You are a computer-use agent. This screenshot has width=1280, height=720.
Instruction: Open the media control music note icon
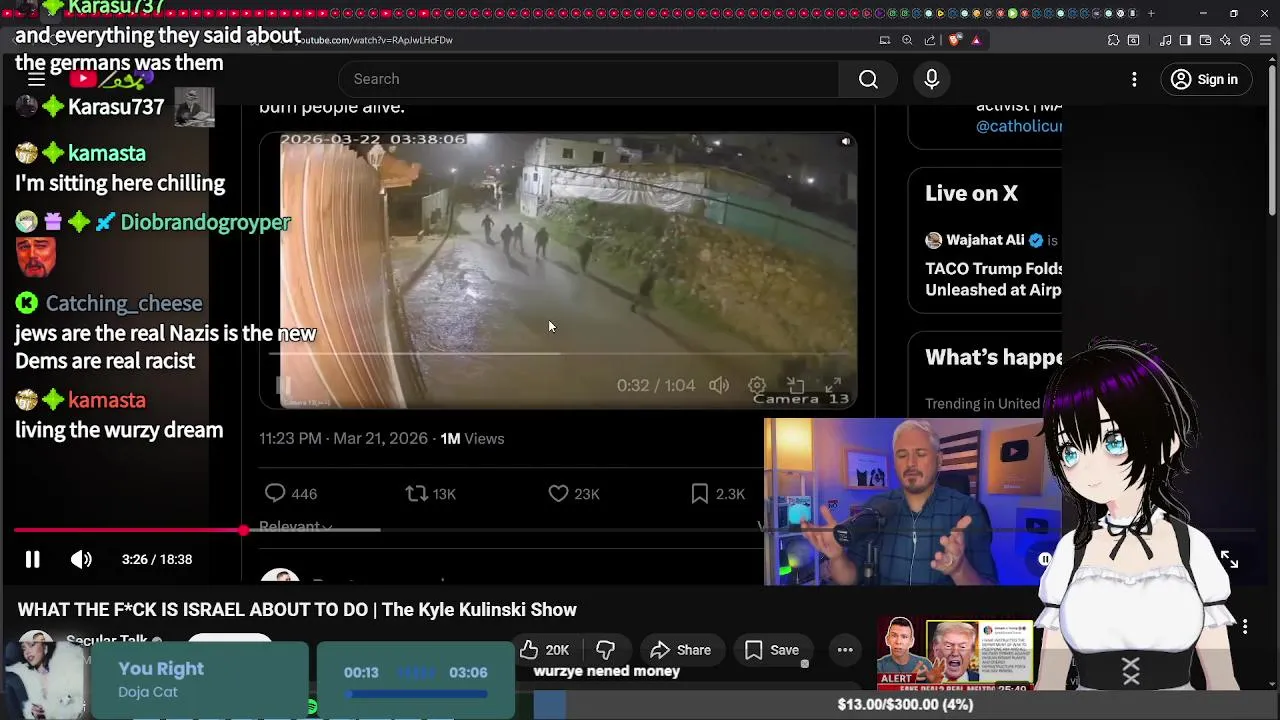click(x=1166, y=40)
